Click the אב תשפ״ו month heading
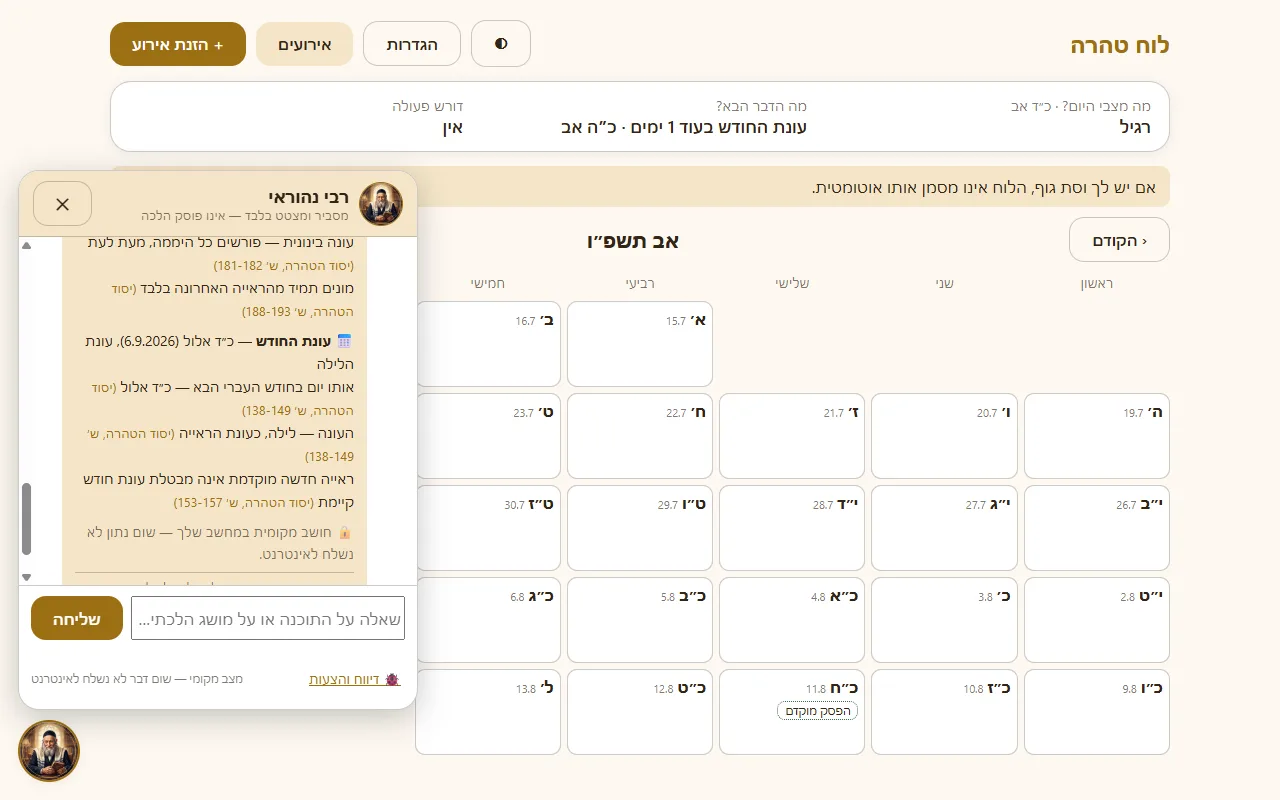Image resolution: width=1280 pixels, height=800 pixels. point(633,241)
